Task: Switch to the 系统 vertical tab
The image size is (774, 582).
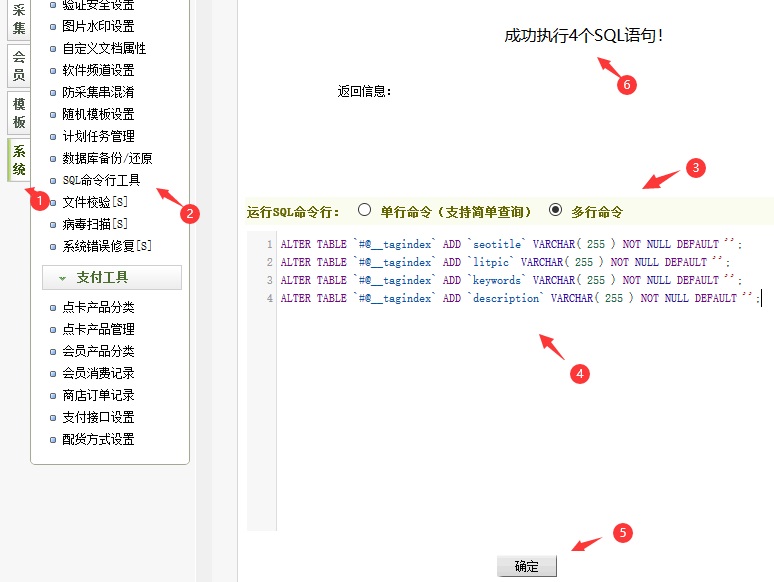Action: tap(19, 161)
